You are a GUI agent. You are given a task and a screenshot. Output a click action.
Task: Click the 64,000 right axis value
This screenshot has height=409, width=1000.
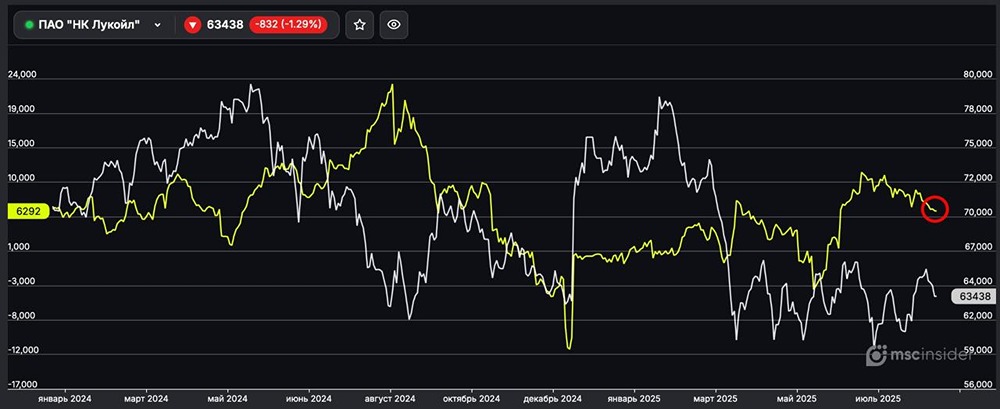pos(977,281)
